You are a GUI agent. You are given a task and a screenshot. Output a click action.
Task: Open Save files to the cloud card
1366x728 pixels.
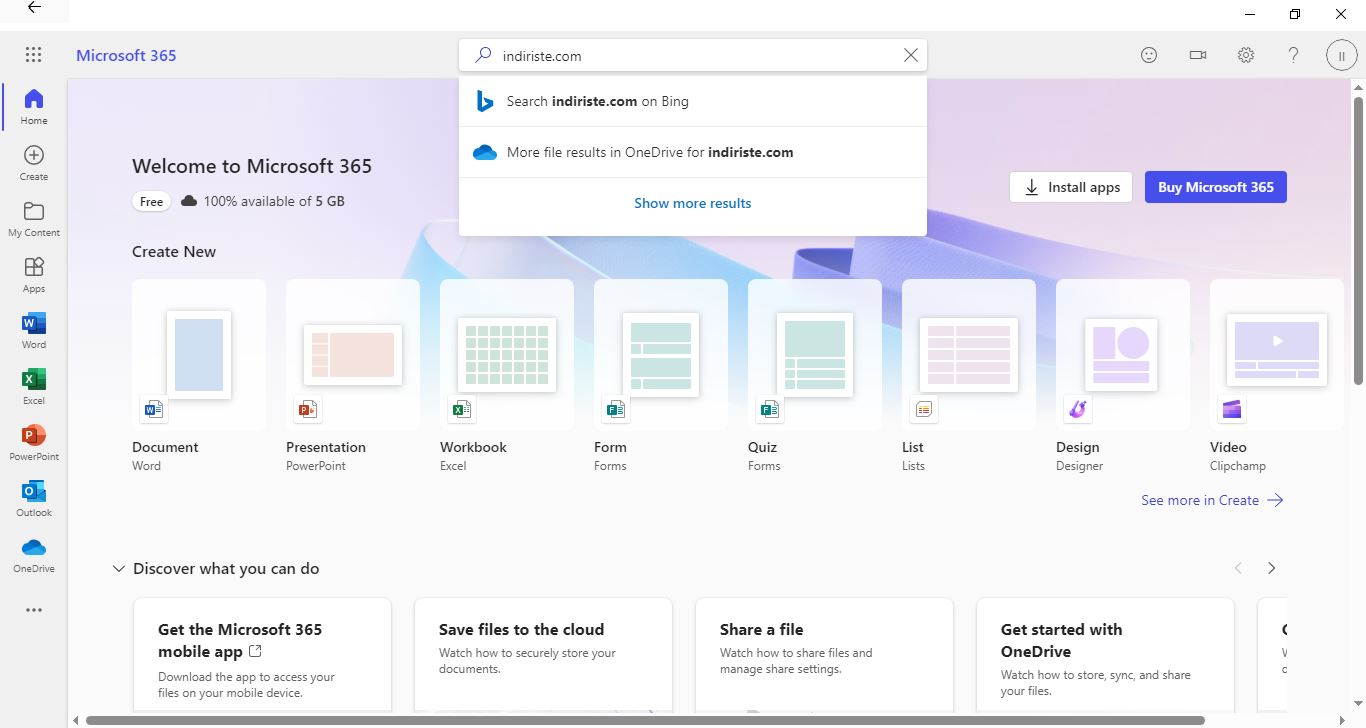(x=543, y=656)
